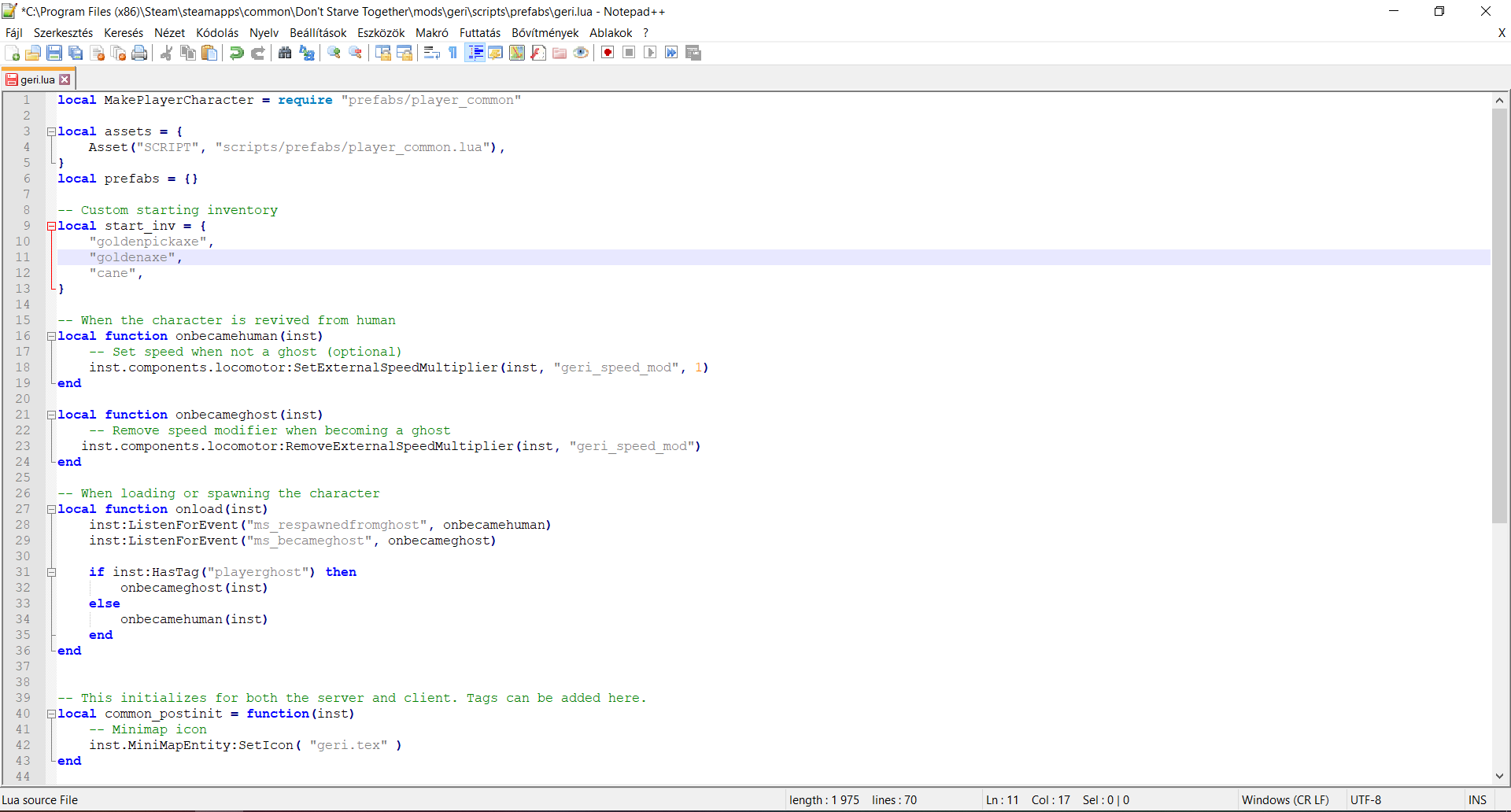Click the UTF-8 encoding in status bar
1511x812 pixels.
tap(1365, 799)
